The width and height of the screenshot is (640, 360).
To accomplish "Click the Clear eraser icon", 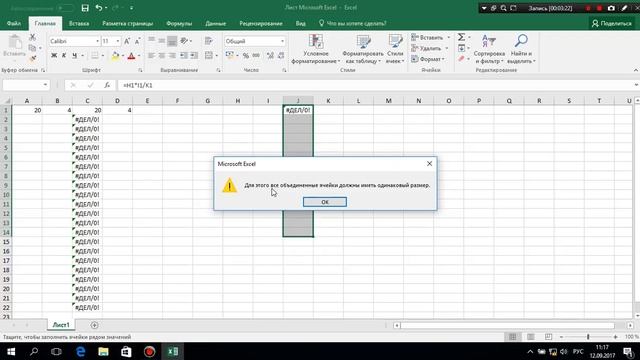I will point(461,59).
